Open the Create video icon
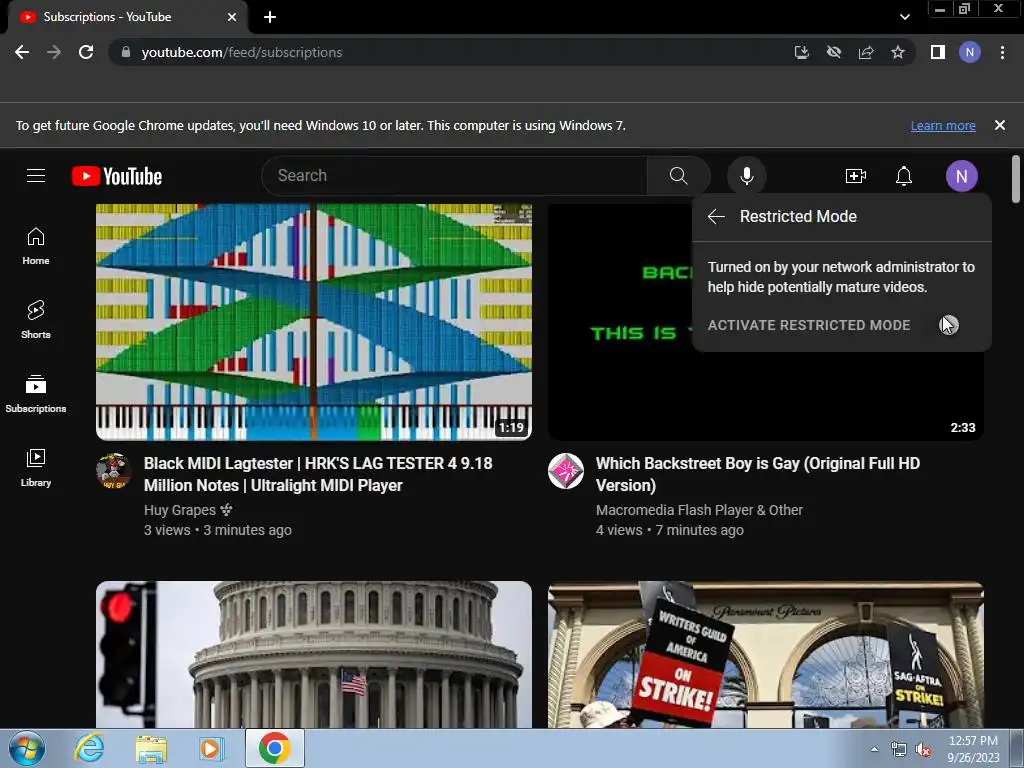The width and height of the screenshot is (1024, 768). coord(856,176)
